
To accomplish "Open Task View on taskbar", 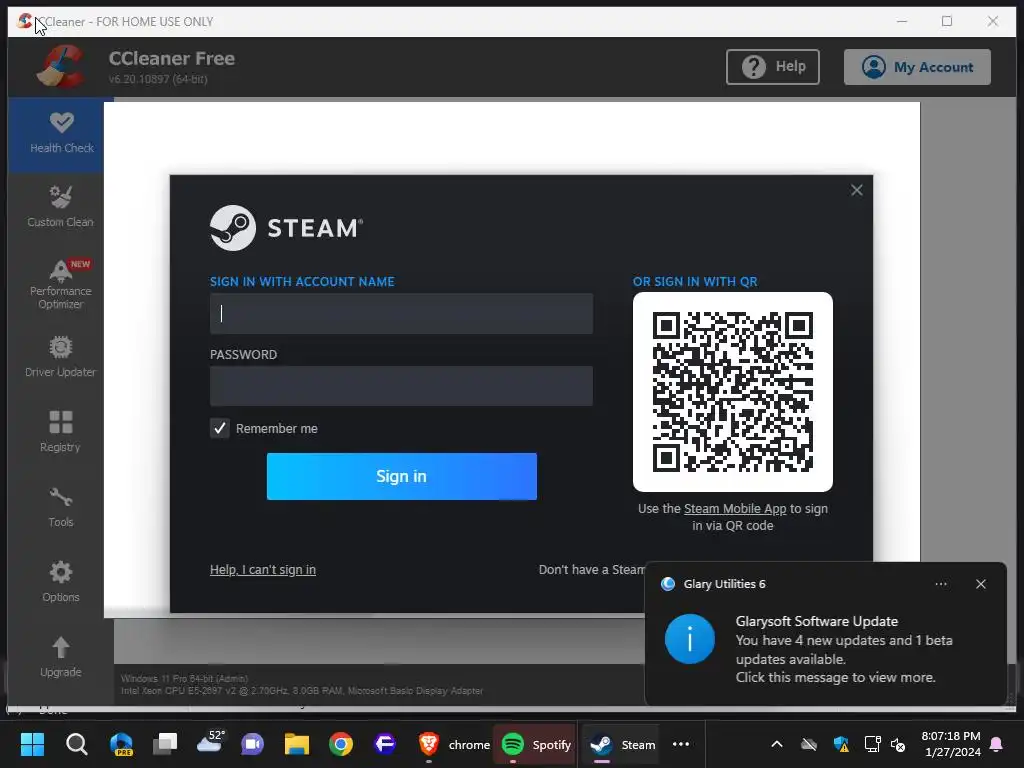I will point(165,744).
